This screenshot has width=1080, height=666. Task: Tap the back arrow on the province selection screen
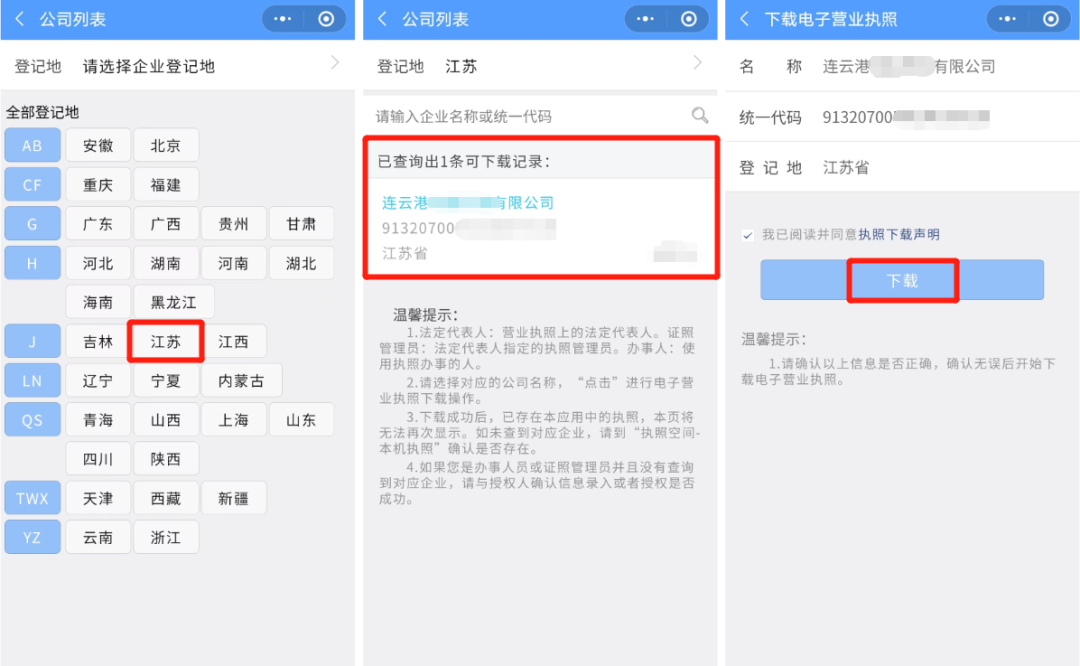(x=20, y=19)
